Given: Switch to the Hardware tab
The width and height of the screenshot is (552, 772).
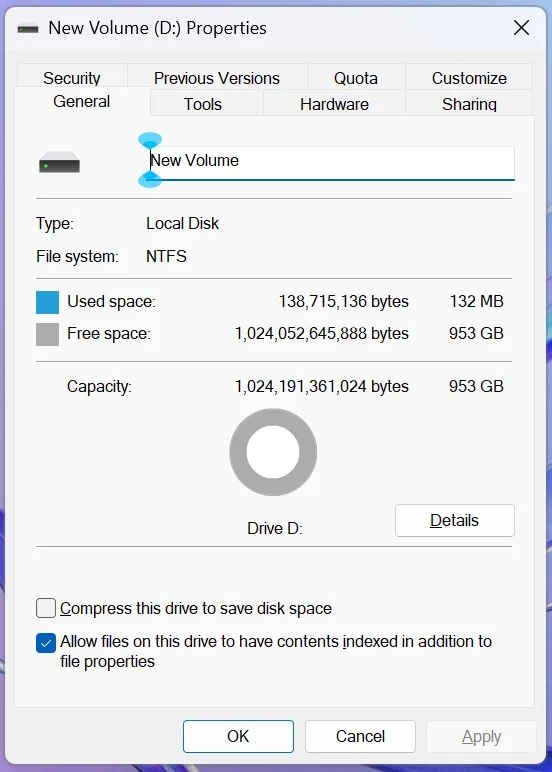Looking at the screenshot, I should tap(334, 103).
